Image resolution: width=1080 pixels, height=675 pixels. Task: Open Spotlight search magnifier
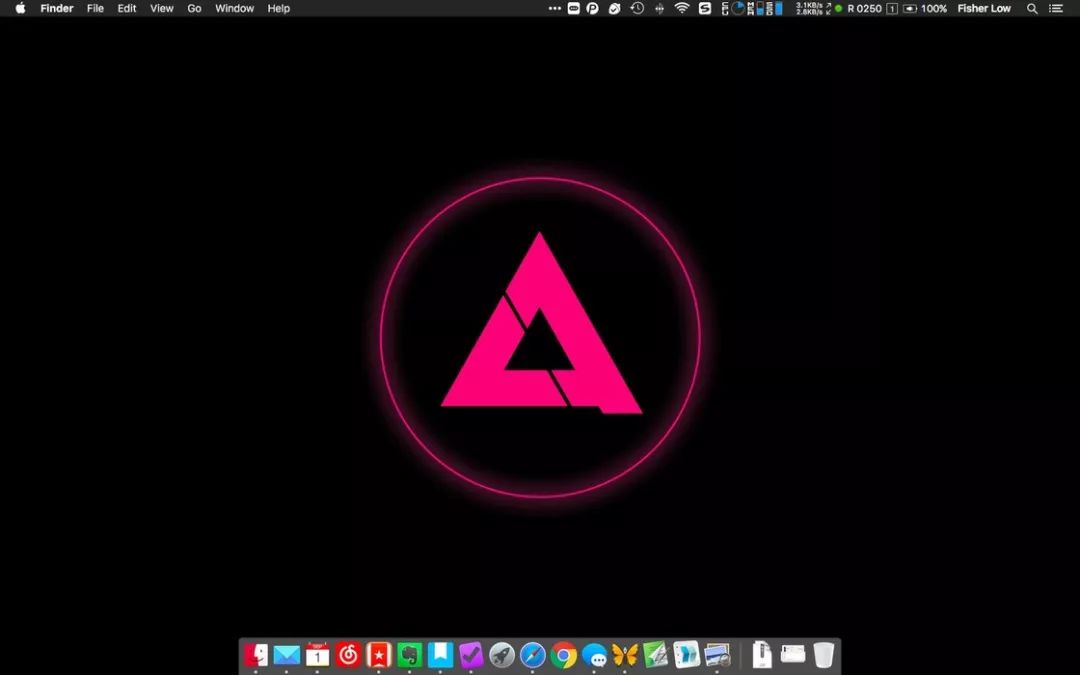tap(1032, 8)
